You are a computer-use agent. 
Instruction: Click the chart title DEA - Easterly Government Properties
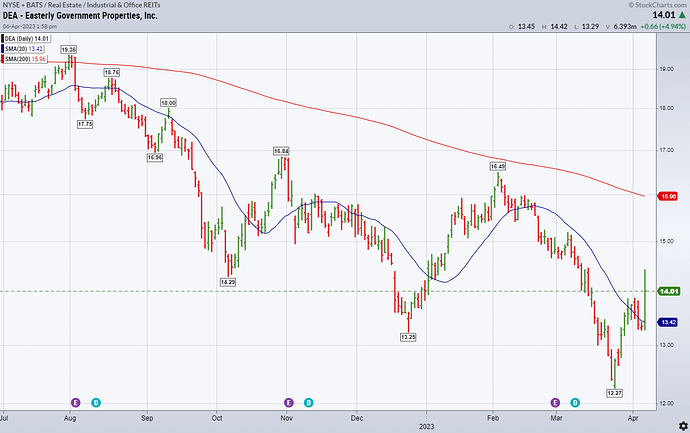click(x=80, y=15)
